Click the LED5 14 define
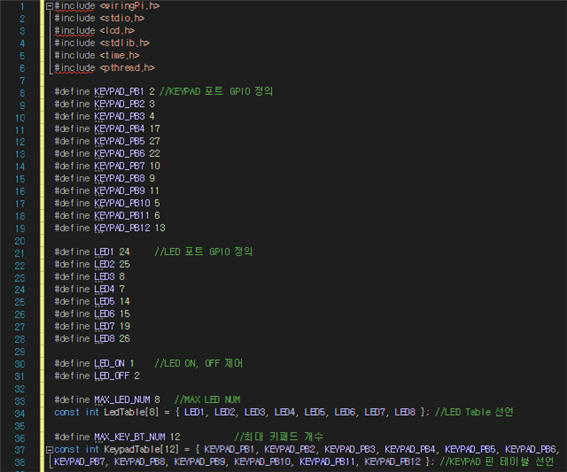 pos(92,302)
